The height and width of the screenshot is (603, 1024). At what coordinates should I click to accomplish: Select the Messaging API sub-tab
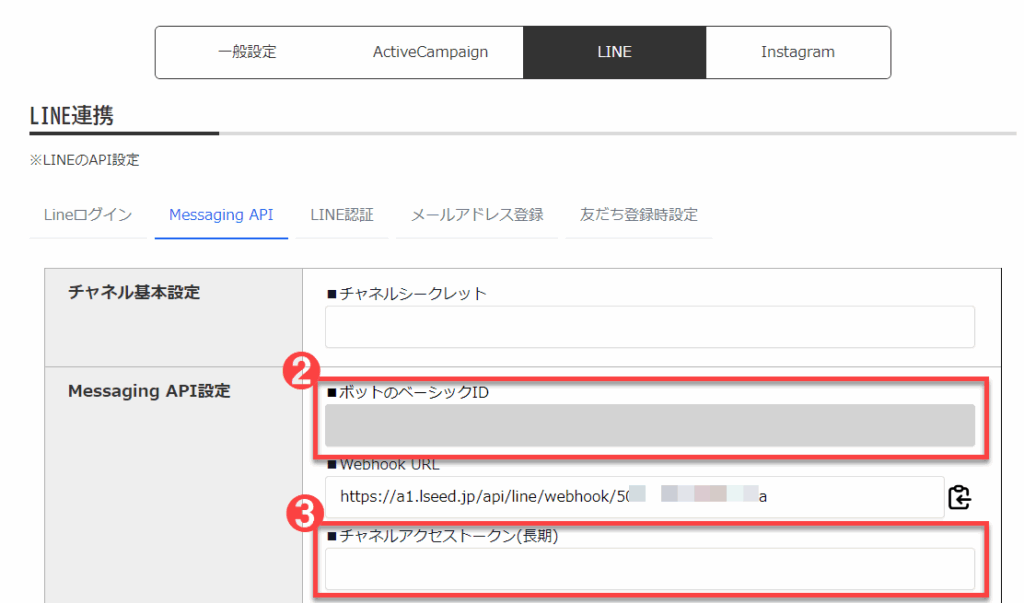[221, 215]
